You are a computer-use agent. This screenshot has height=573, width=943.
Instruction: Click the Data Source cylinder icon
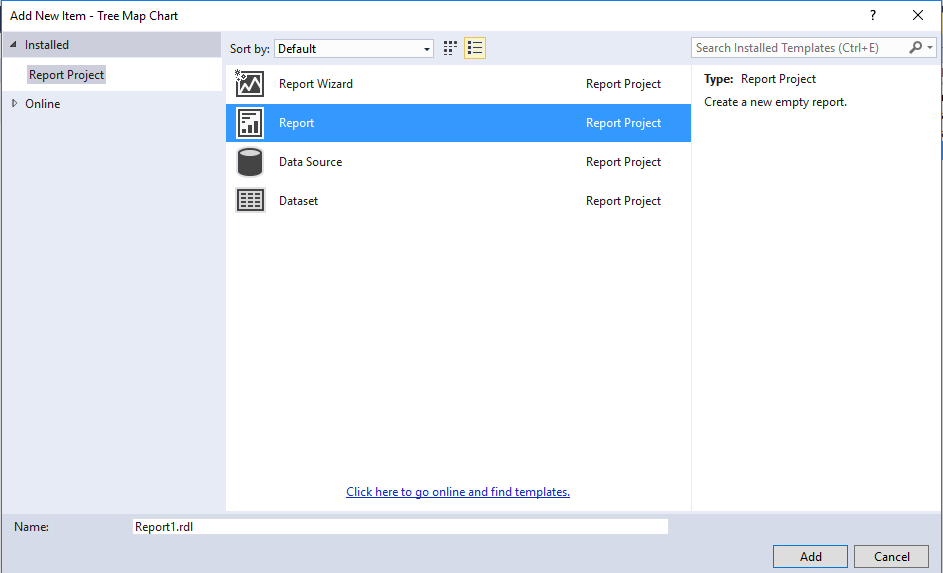pos(250,162)
